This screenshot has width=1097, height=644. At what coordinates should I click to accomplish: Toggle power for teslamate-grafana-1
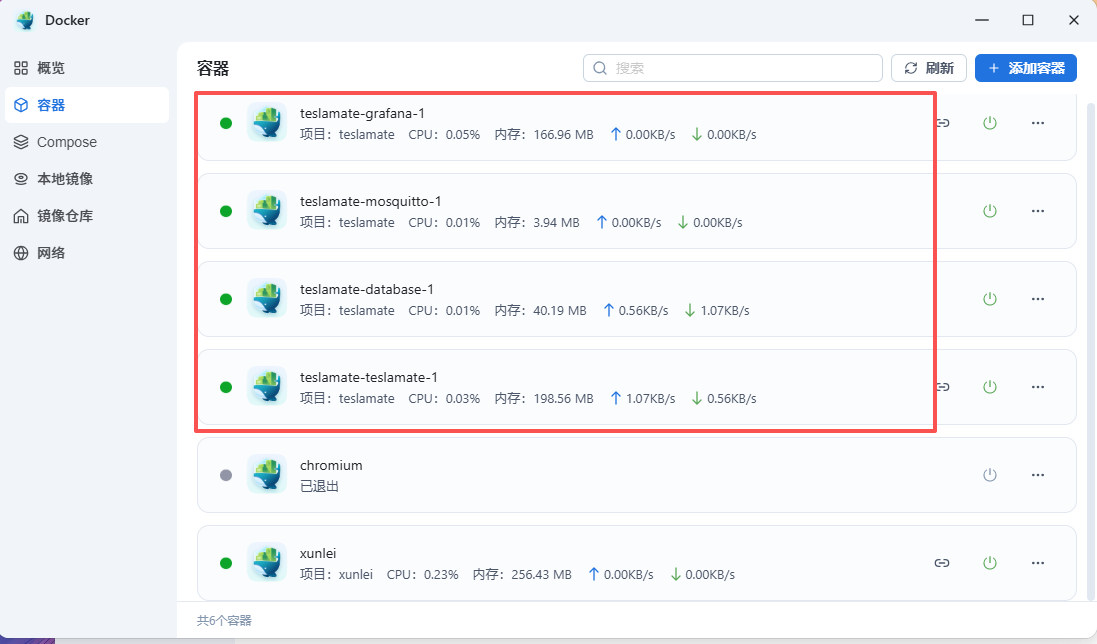[x=989, y=123]
